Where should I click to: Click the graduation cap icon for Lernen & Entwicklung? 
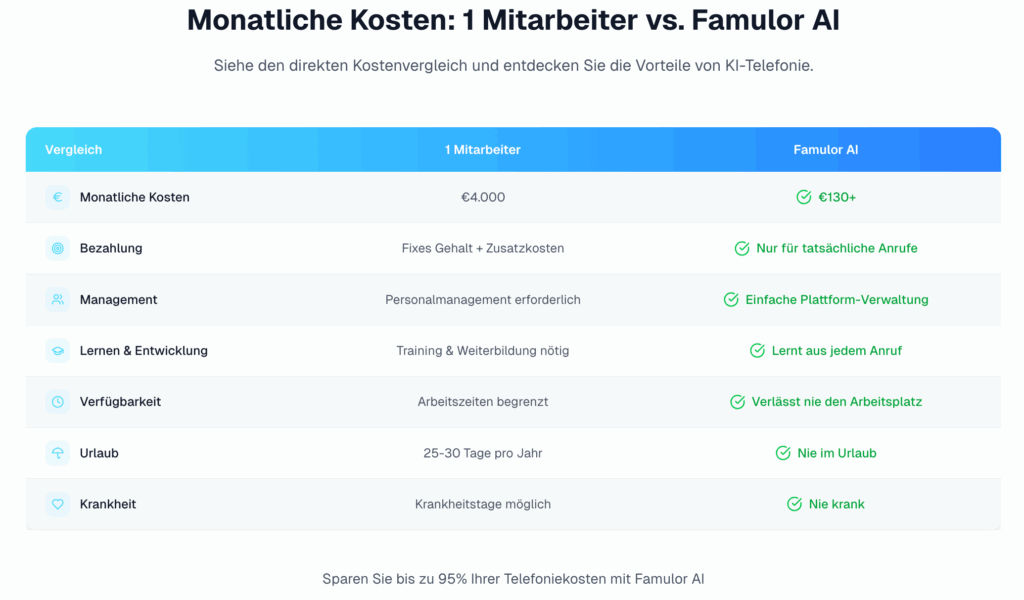pyautogui.click(x=57, y=351)
